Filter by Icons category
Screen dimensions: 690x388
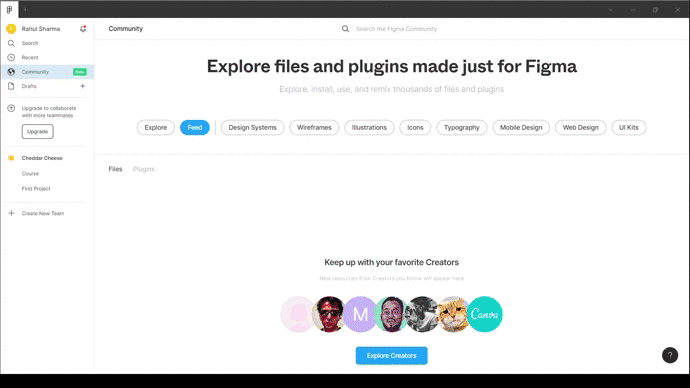coord(415,128)
